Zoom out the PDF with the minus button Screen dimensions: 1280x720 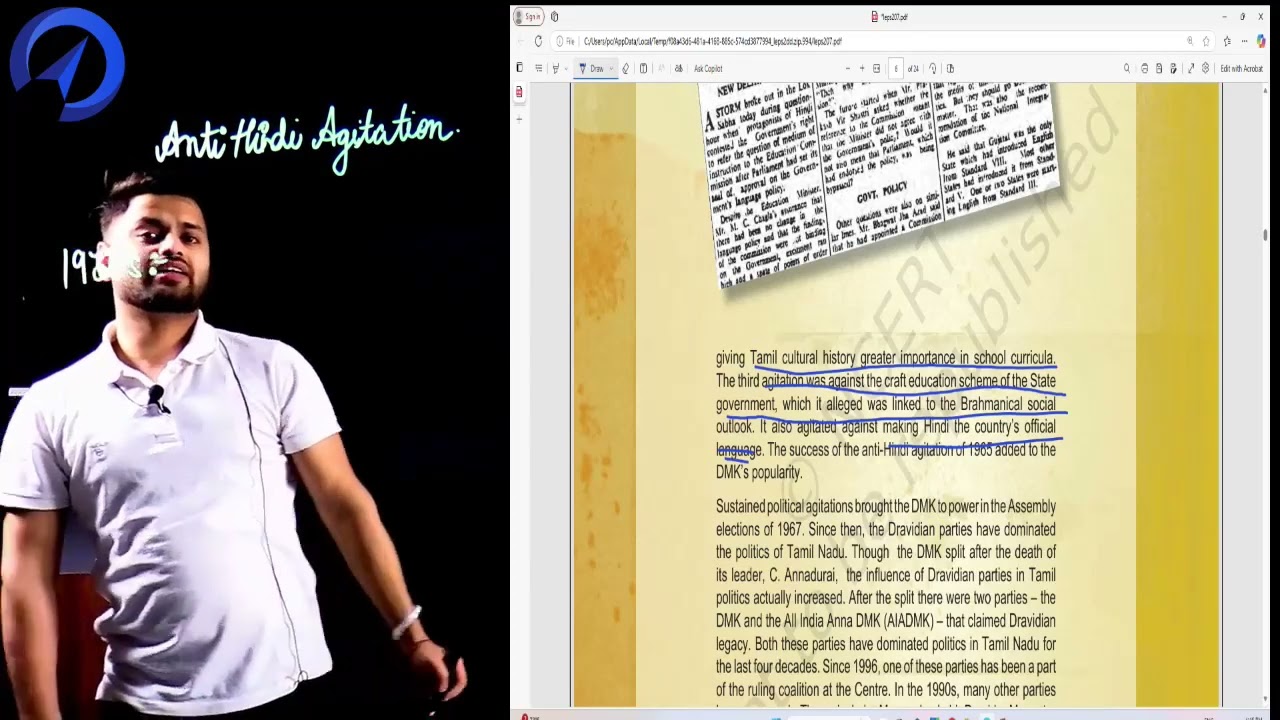(x=848, y=68)
